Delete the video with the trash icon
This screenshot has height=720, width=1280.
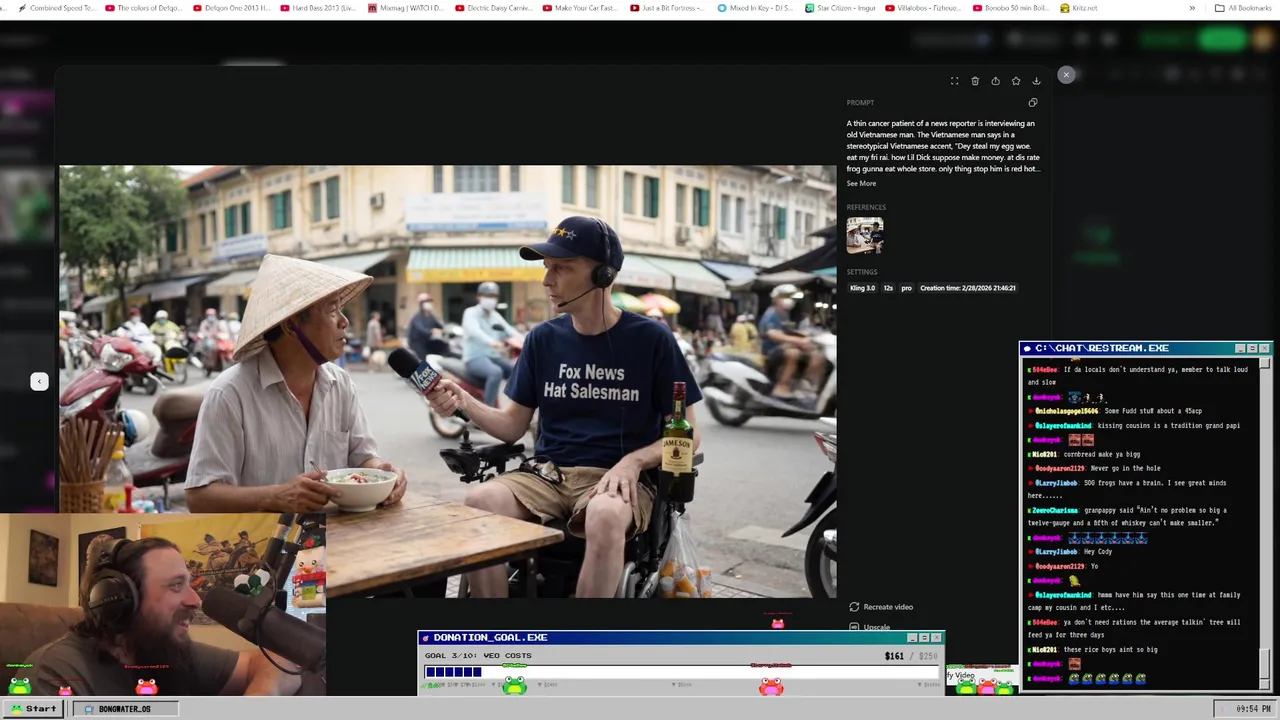coord(975,81)
